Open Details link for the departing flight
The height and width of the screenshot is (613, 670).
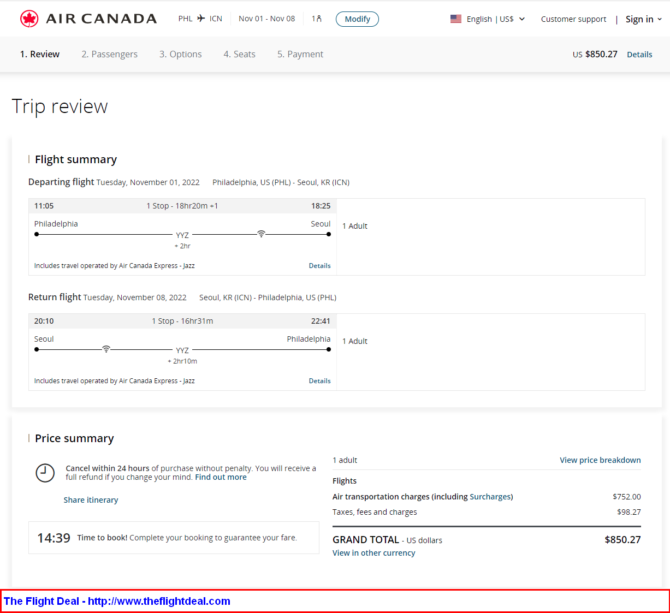pyautogui.click(x=320, y=265)
